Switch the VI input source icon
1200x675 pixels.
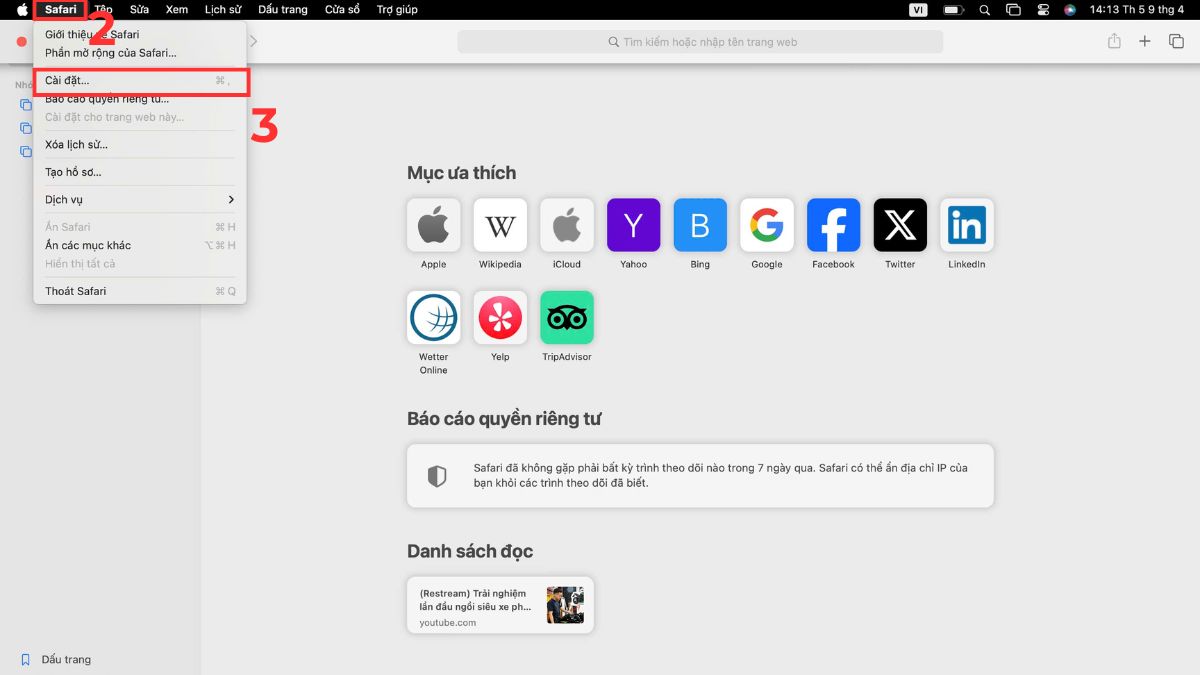pyautogui.click(x=918, y=9)
